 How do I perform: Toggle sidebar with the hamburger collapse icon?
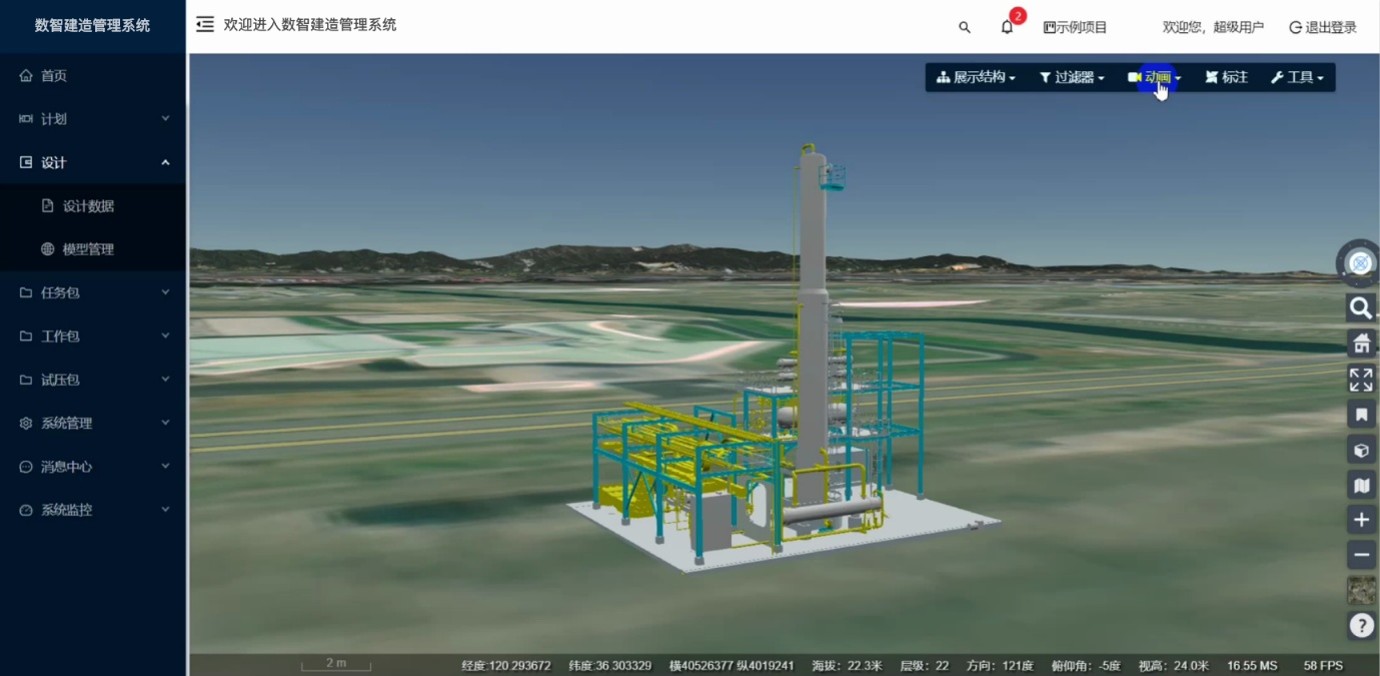click(205, 25)
